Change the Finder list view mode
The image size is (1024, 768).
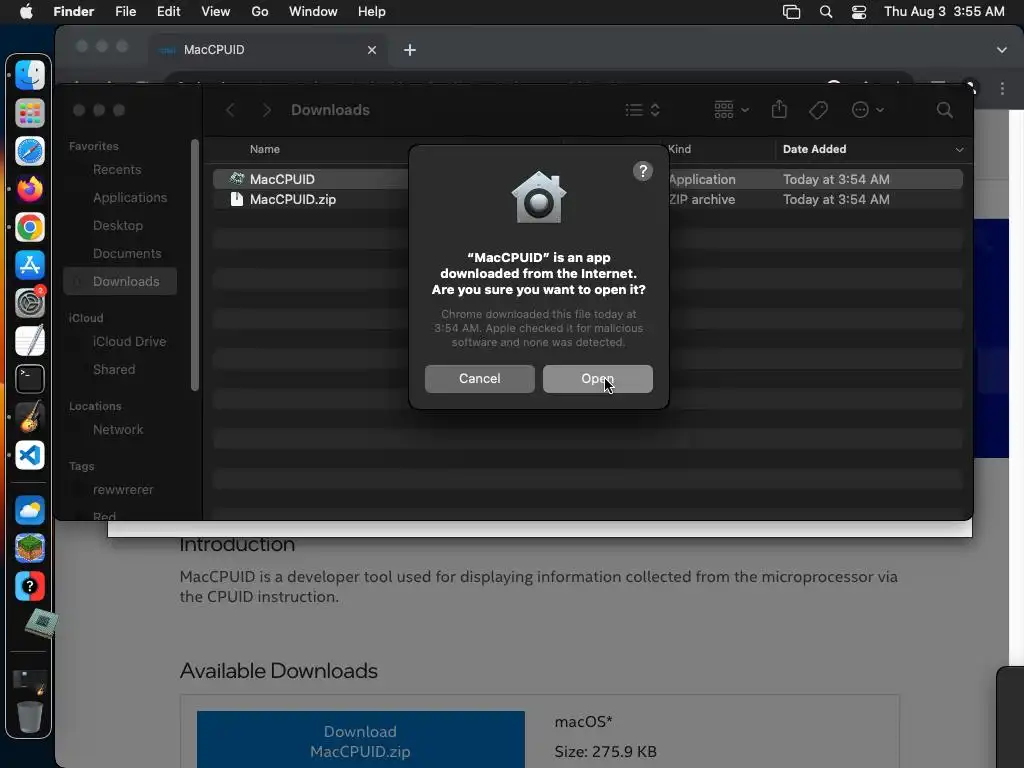pos(642,110)
